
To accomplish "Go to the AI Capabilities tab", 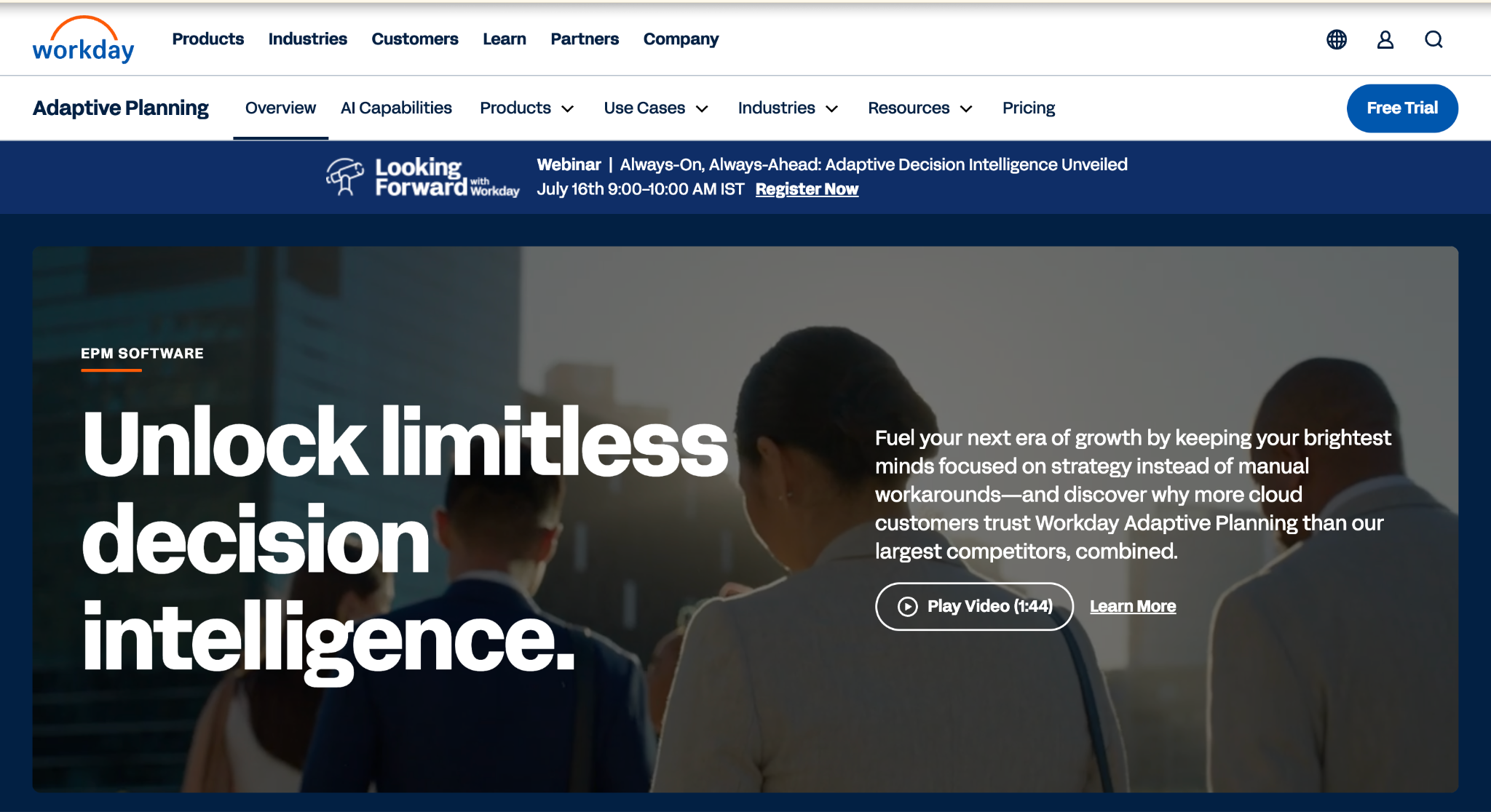I will click(396, 108).
